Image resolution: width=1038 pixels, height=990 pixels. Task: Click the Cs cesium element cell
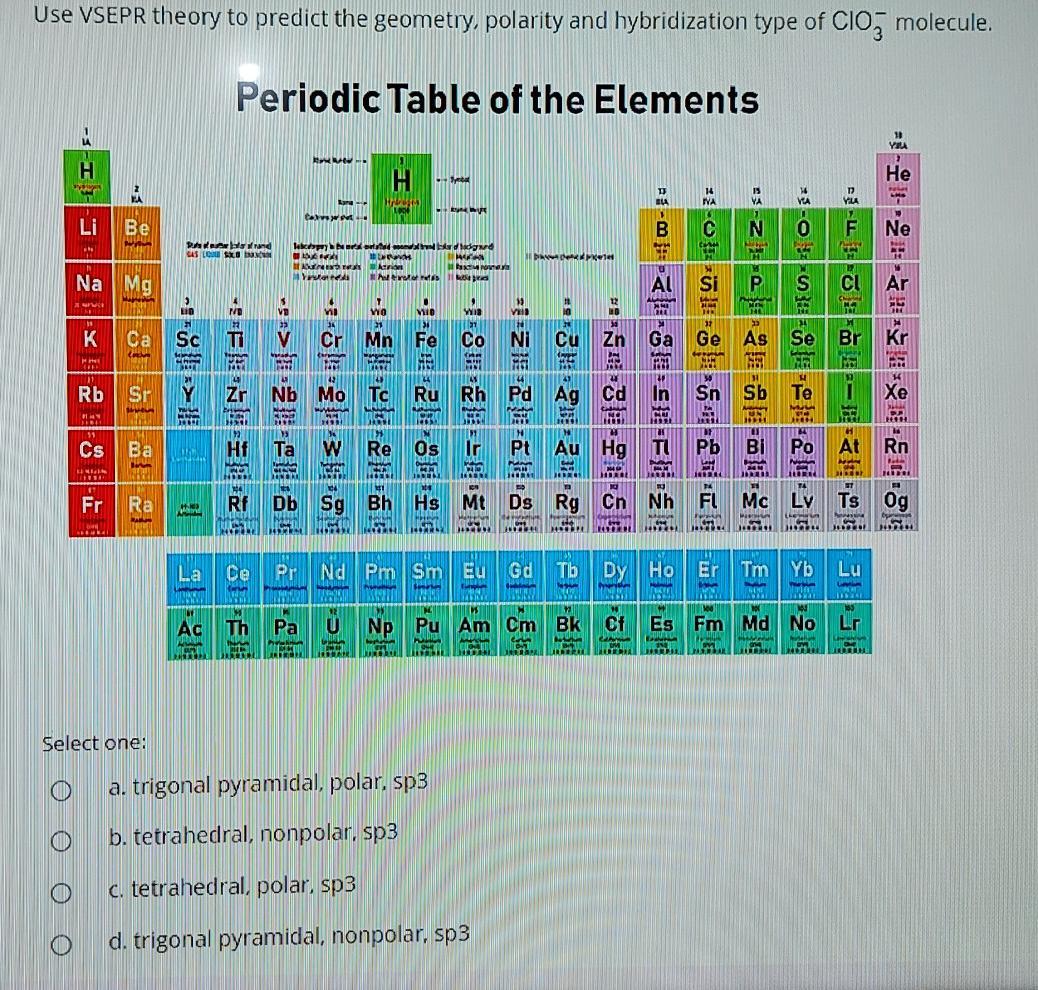pos(91,455)
